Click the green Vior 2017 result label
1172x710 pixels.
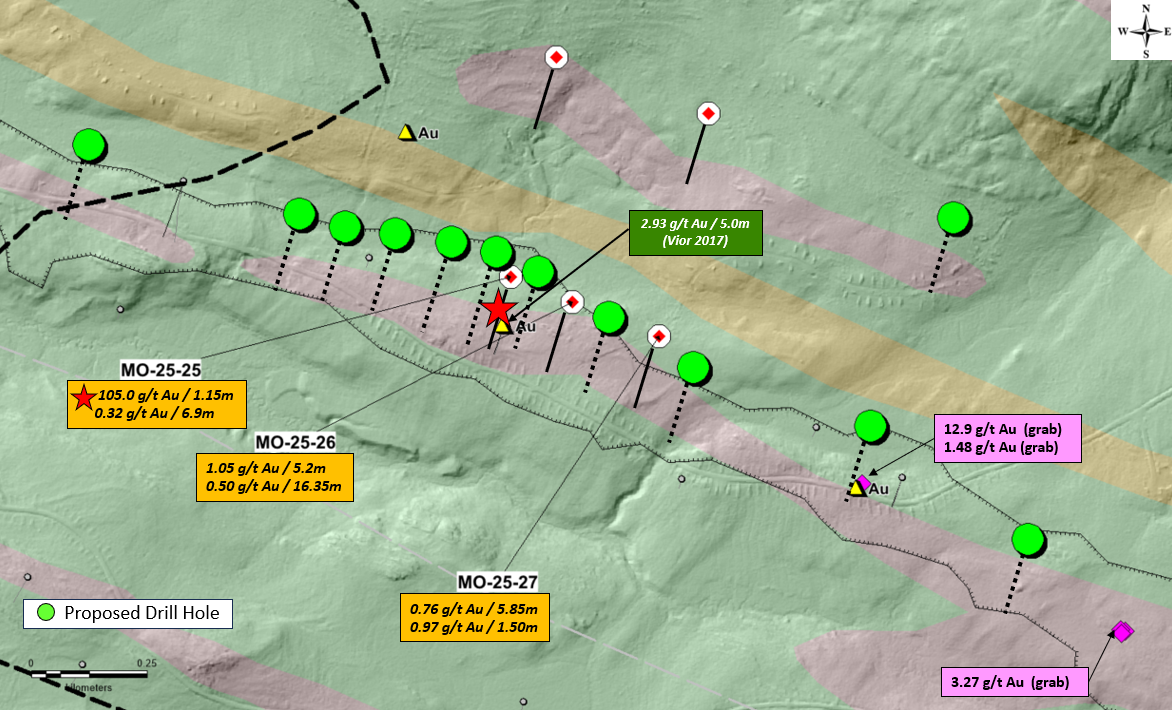[695, 232]
